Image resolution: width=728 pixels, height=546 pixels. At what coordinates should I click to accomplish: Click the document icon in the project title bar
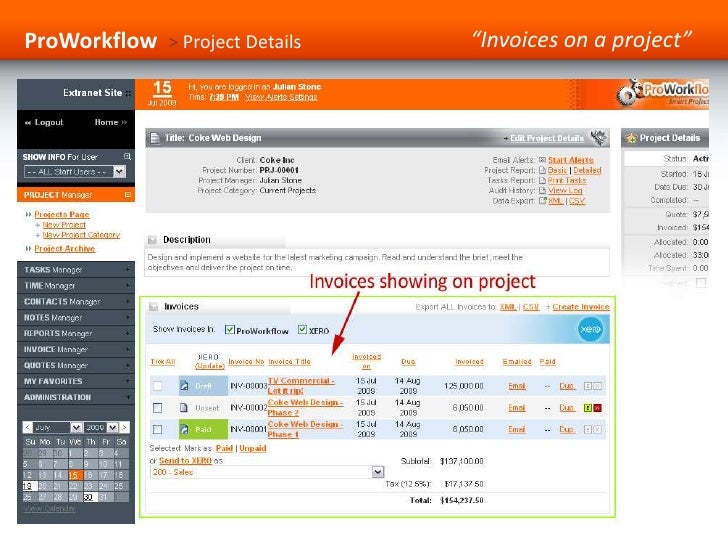155,138
